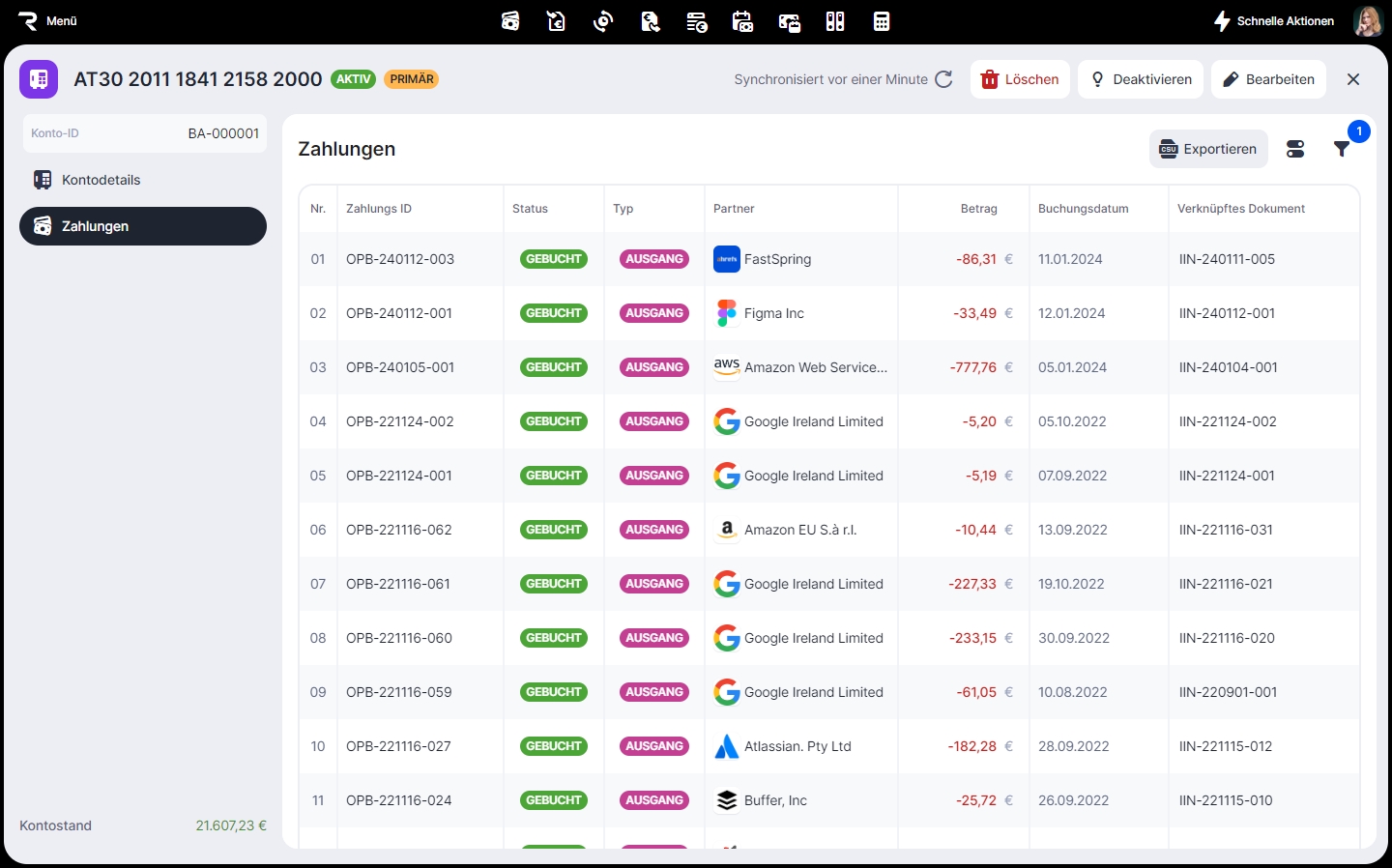The image size is (1392, 868).
Task: Deactivate the account with Deaktivieren button
Action: click(x=1141, y=79)
